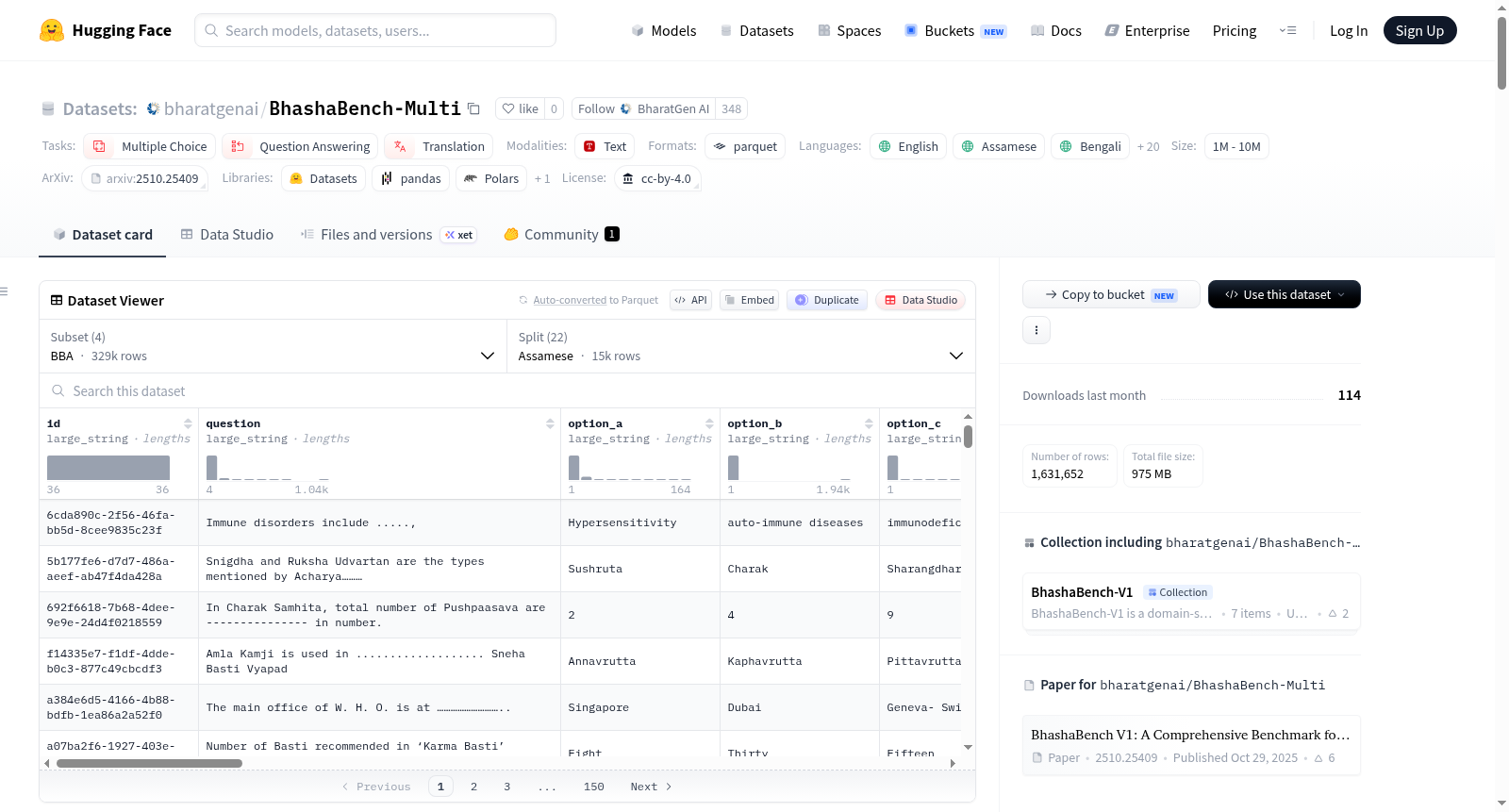The height and width of the screenshot is (812, 1509).
Task: Select the 'Hypersensitivity' table cell
Action: 640,522
